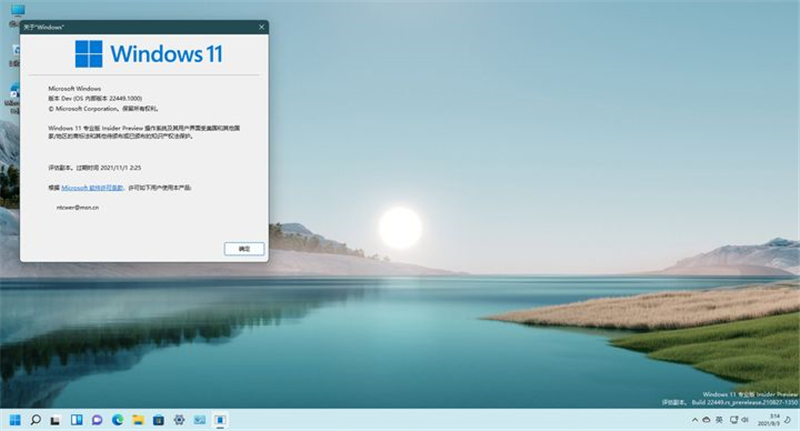This screenshot has height=431, width=800.
Task: Select the This PC desktop icon
Action: [x=17, y=12]
